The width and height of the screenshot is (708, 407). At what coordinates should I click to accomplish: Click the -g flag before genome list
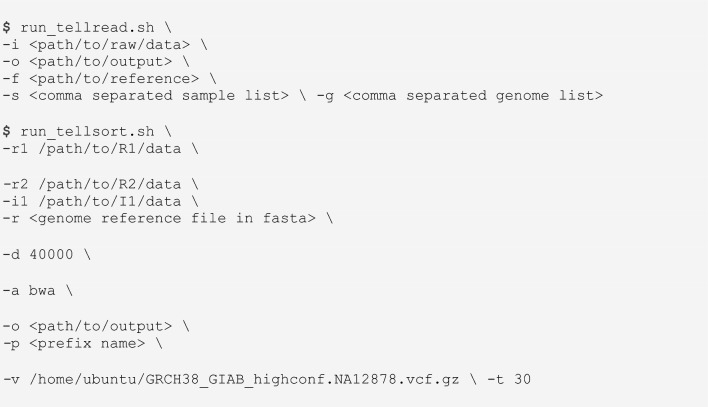point(325,96)
